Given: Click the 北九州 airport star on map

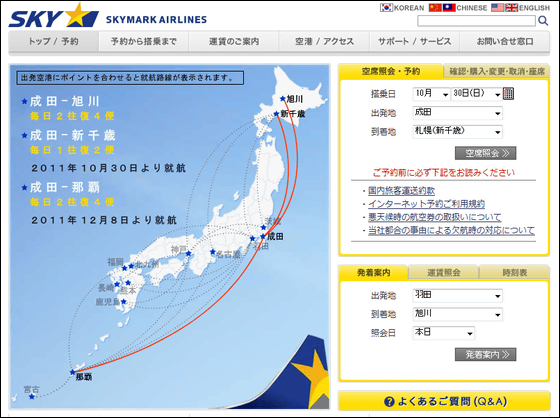Looking at the screenshot, I should pos(131,266).
